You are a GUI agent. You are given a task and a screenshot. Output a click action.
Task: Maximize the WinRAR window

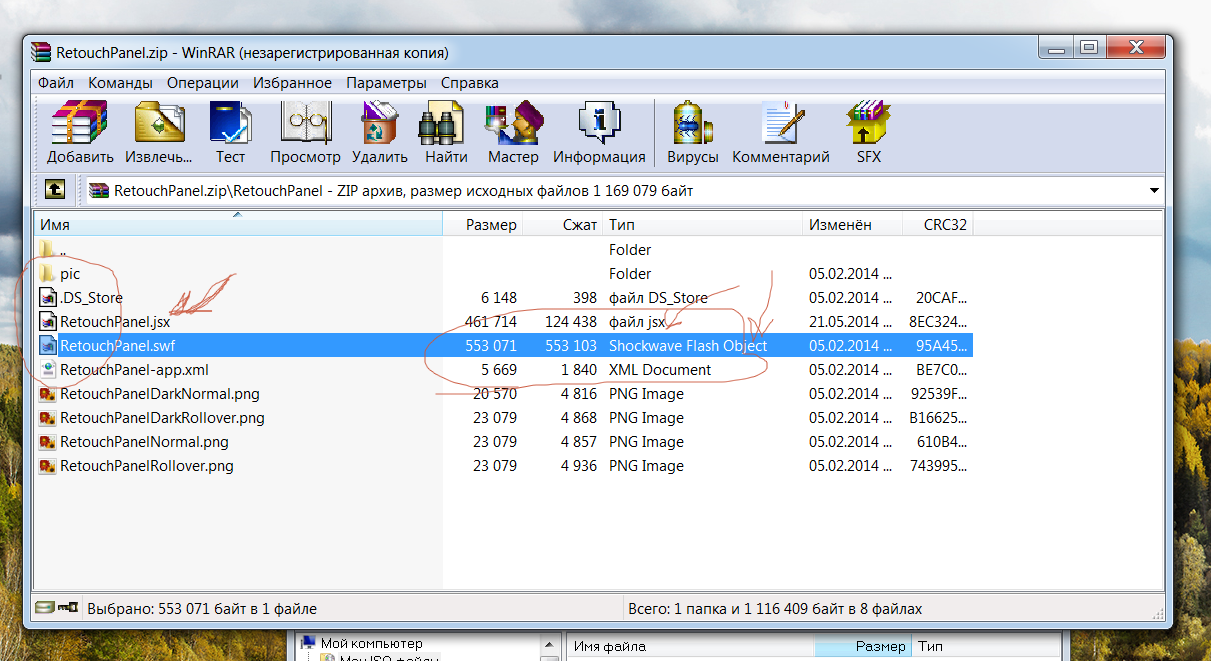point(1088,47)
